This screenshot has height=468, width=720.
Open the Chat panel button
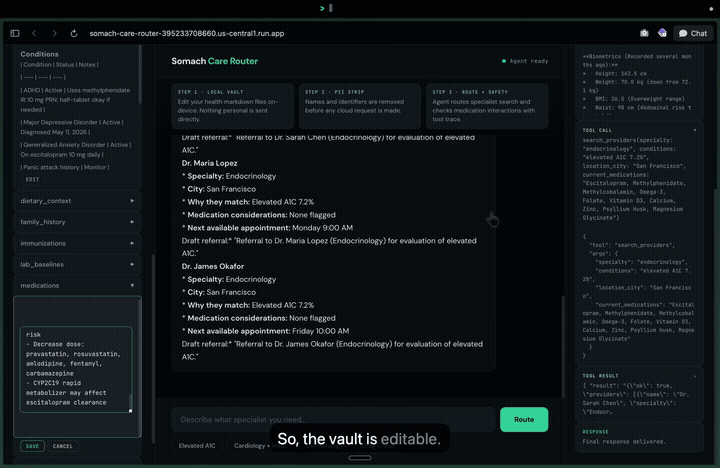click(x=693, y=33)
